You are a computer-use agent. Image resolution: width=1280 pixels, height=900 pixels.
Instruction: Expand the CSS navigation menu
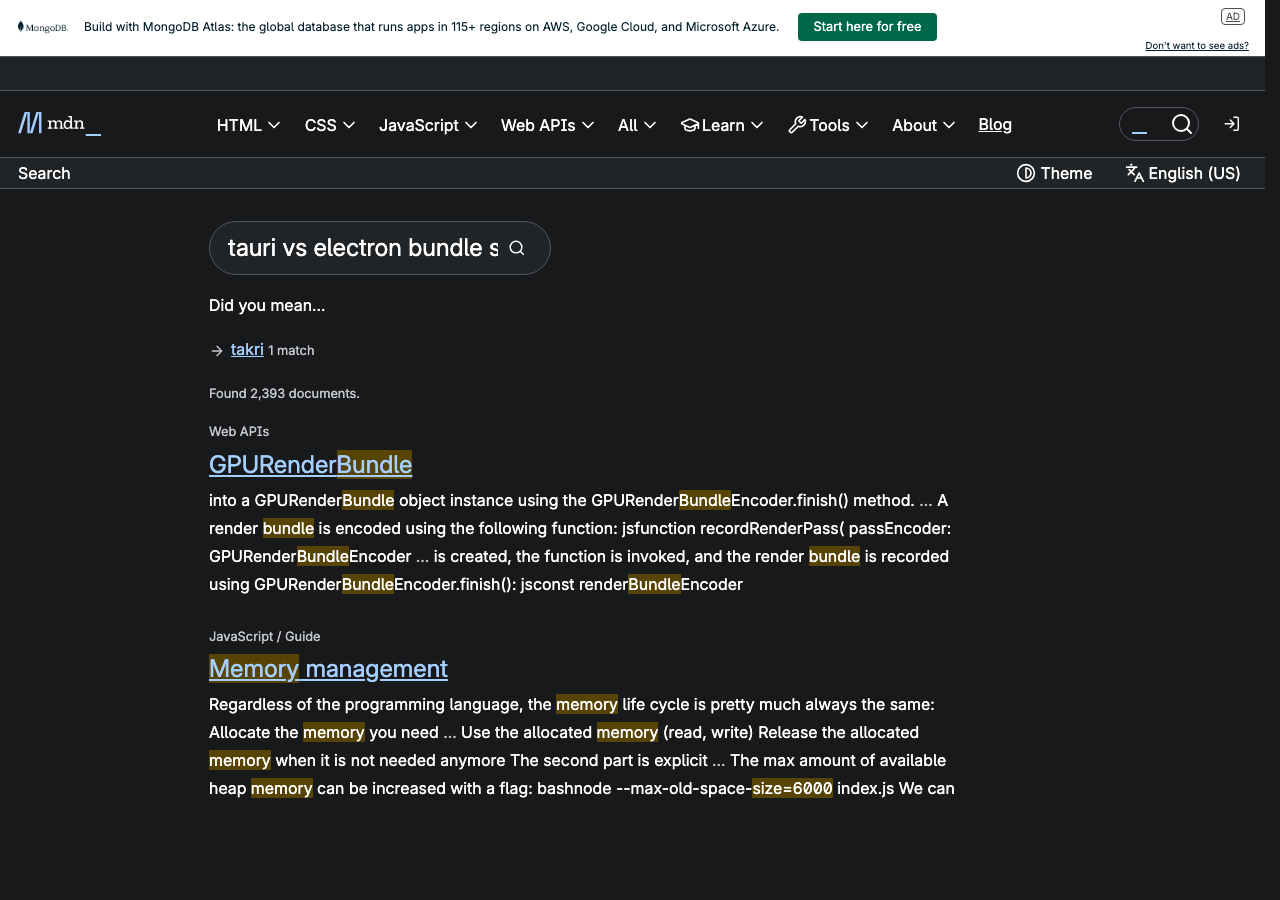[x=330, y=125]
